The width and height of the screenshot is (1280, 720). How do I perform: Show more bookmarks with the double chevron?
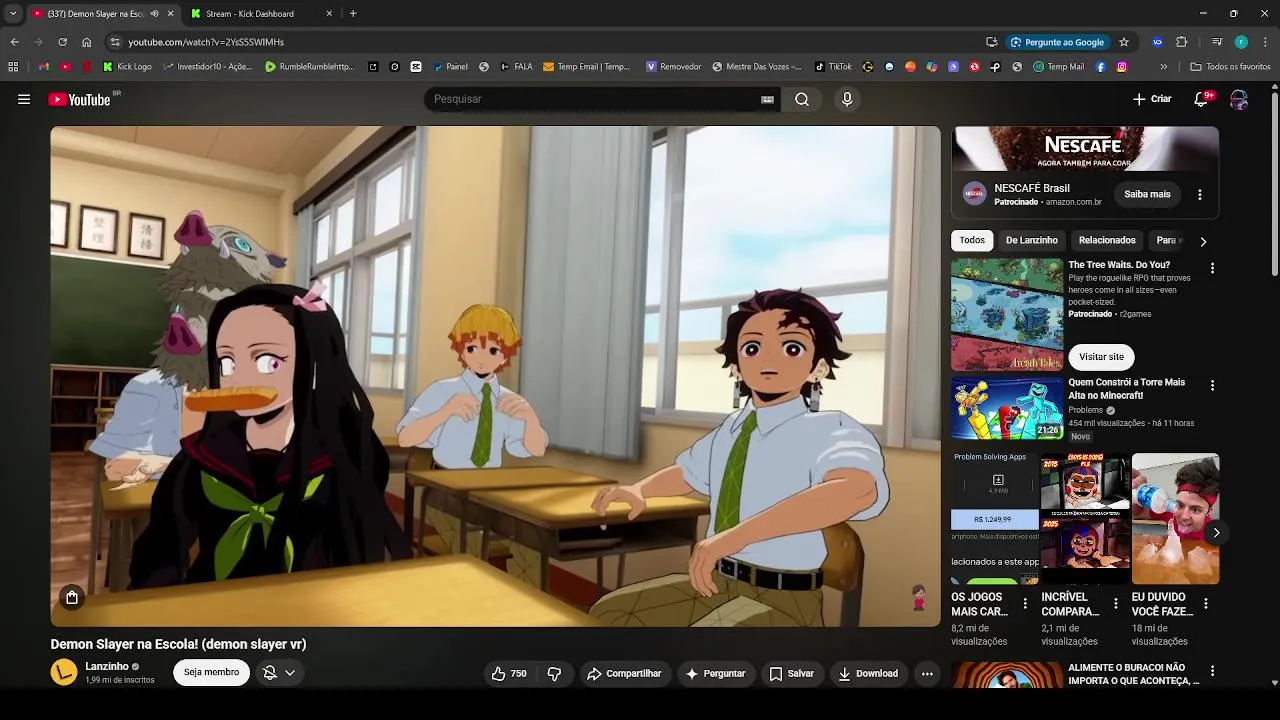[x=1163, y=67]
